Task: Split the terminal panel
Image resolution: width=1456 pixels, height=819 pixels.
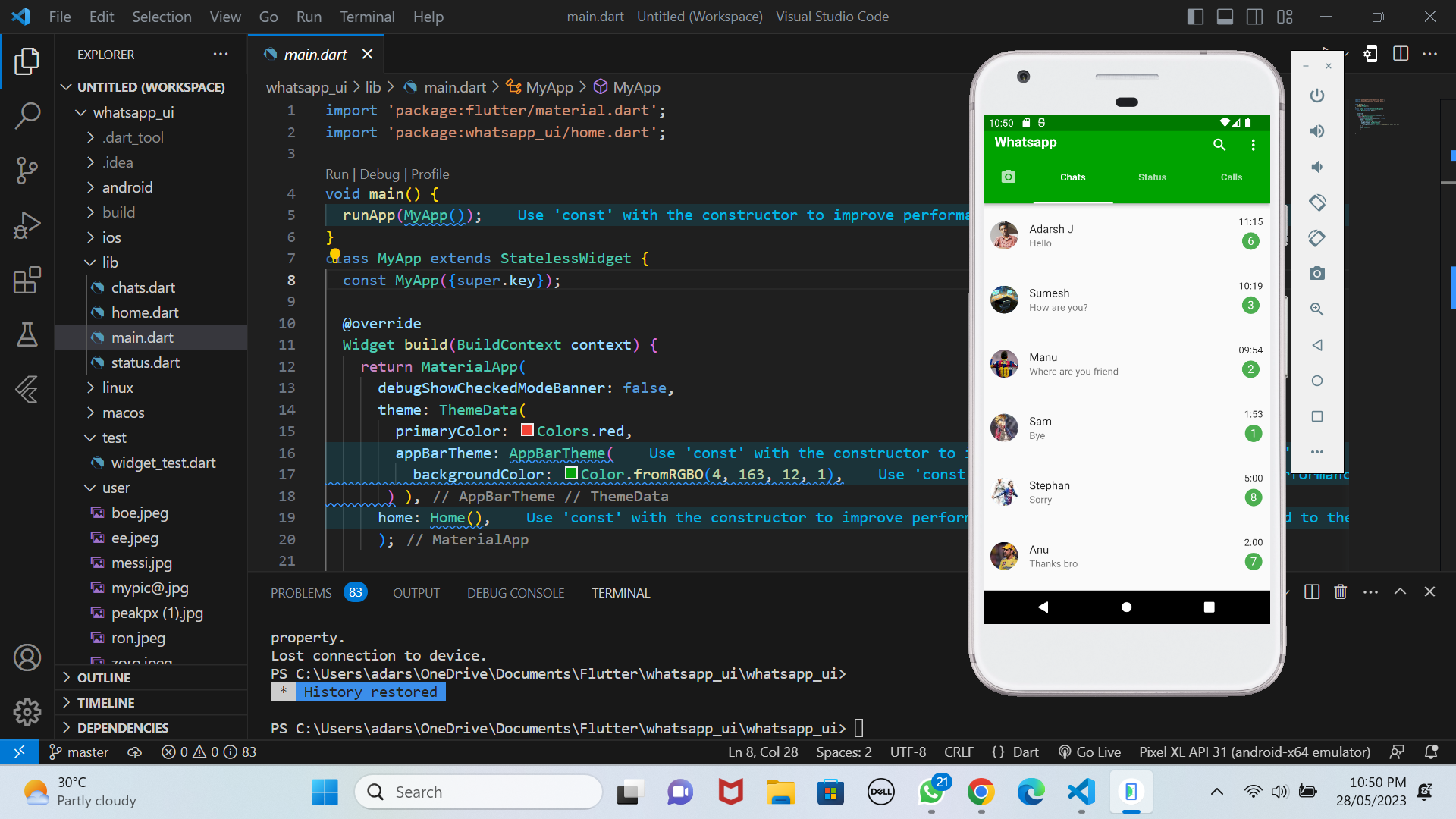Action: [1312, 592]
